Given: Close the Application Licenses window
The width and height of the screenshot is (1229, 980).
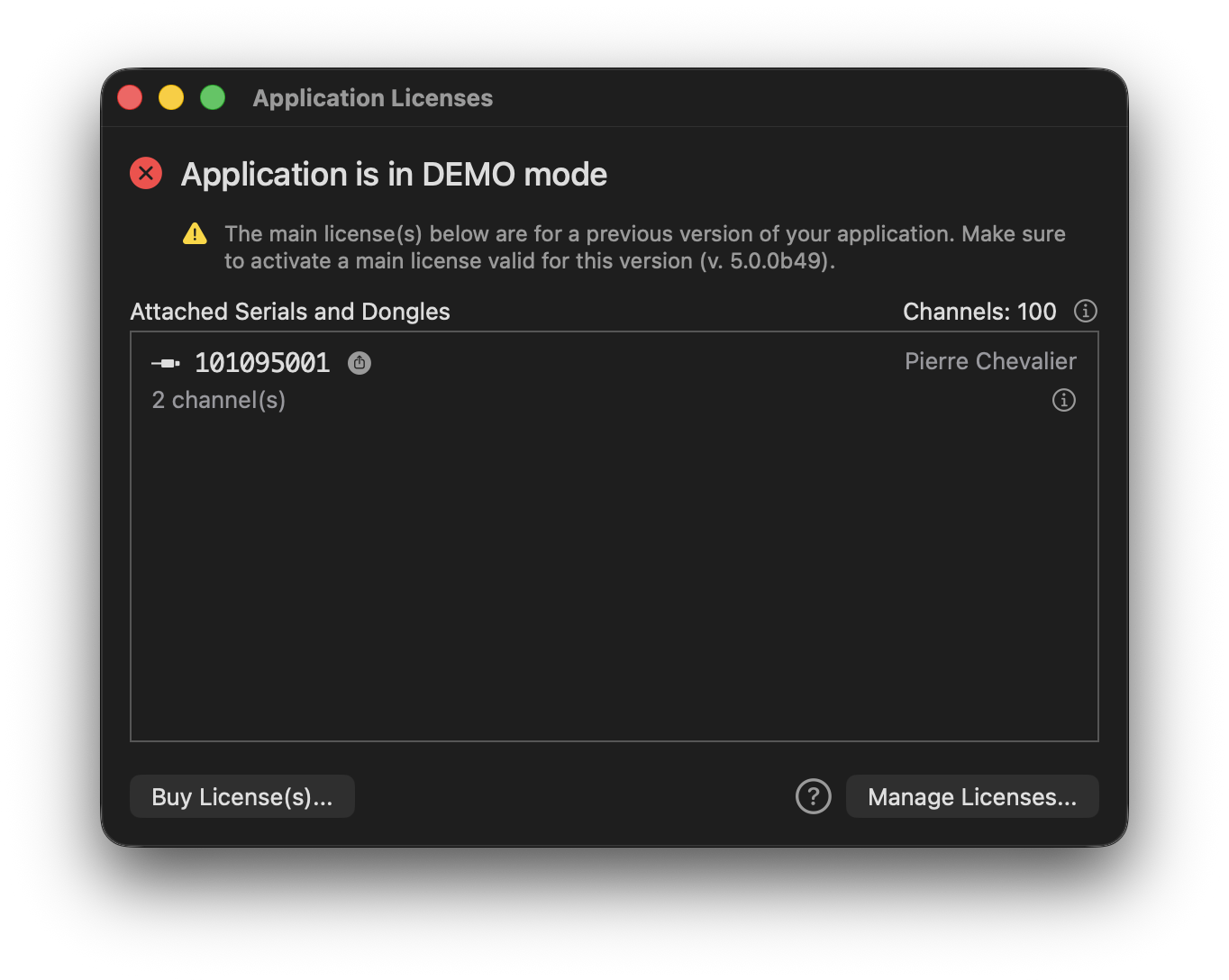Looking at the screenshot, I should pos(130,97).
